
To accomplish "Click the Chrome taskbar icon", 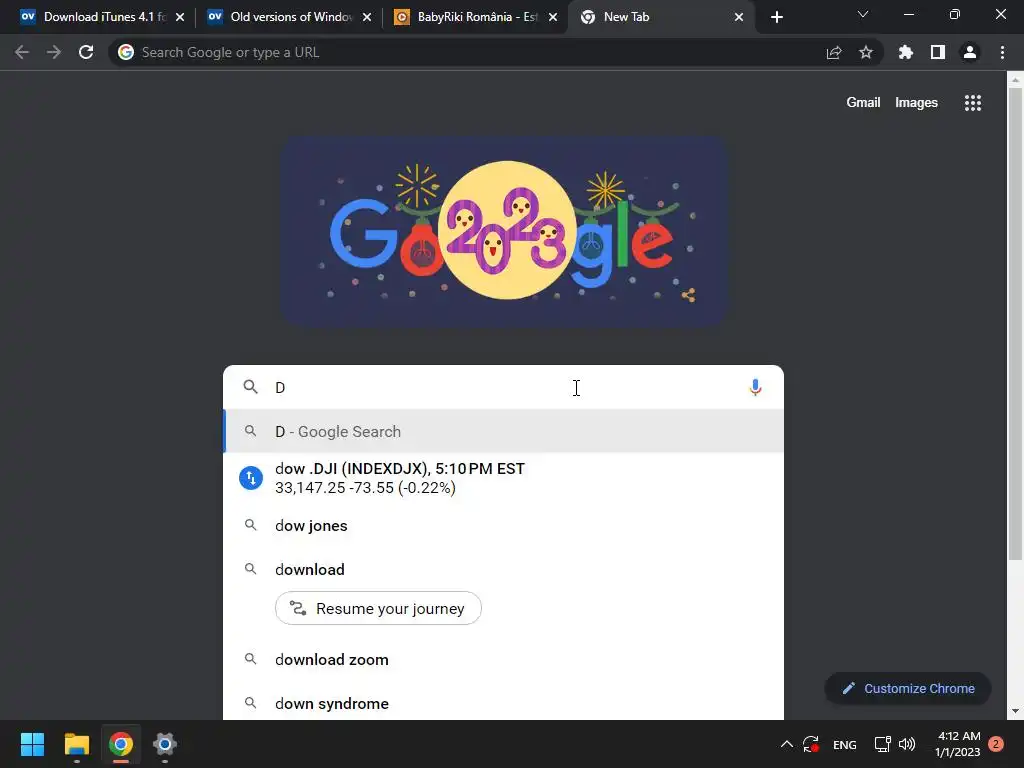I will tap(121, 744).
